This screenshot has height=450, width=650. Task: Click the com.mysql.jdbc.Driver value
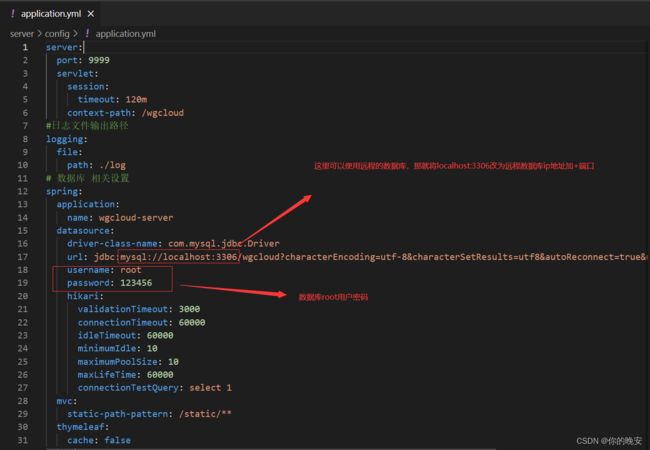(x=224, y=244)
